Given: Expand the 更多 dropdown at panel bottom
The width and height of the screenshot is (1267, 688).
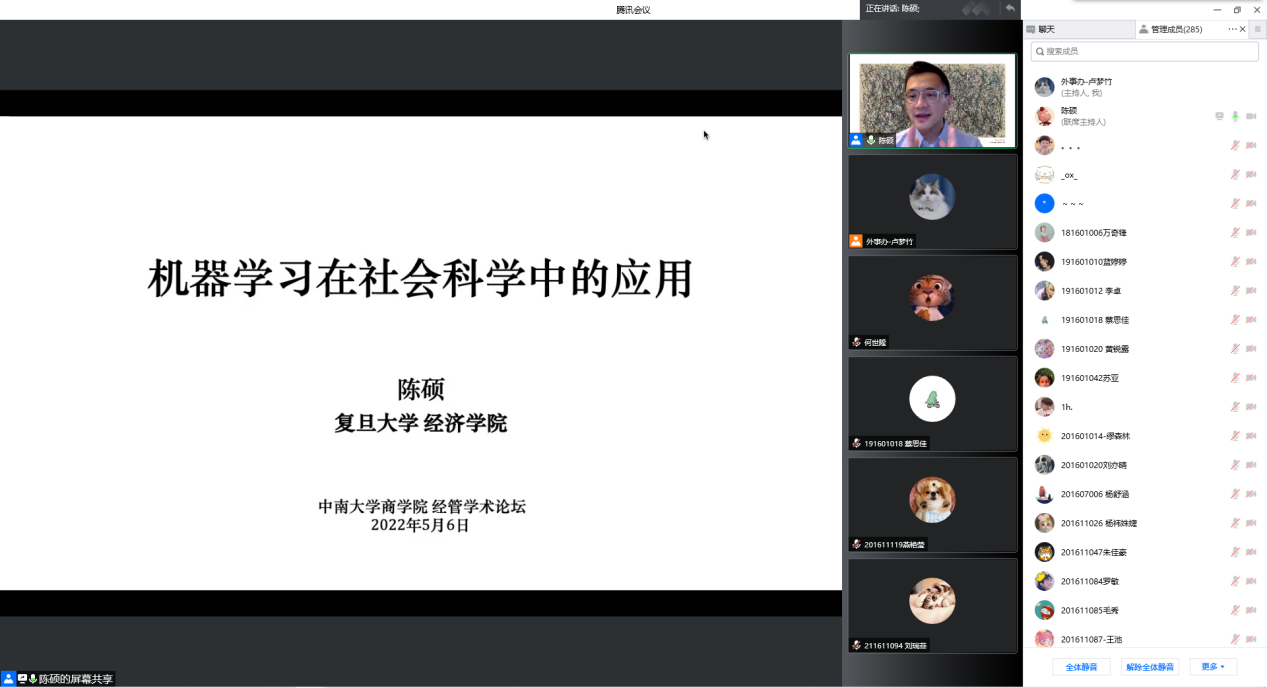Looking at the screenshot, I should (1213, 667).
